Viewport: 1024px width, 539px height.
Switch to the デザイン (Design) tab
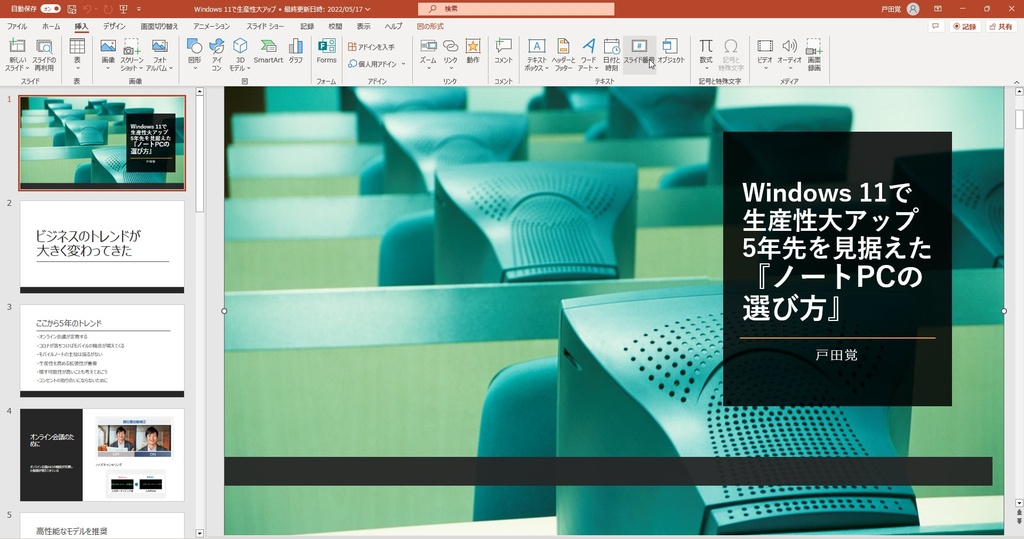114,26
